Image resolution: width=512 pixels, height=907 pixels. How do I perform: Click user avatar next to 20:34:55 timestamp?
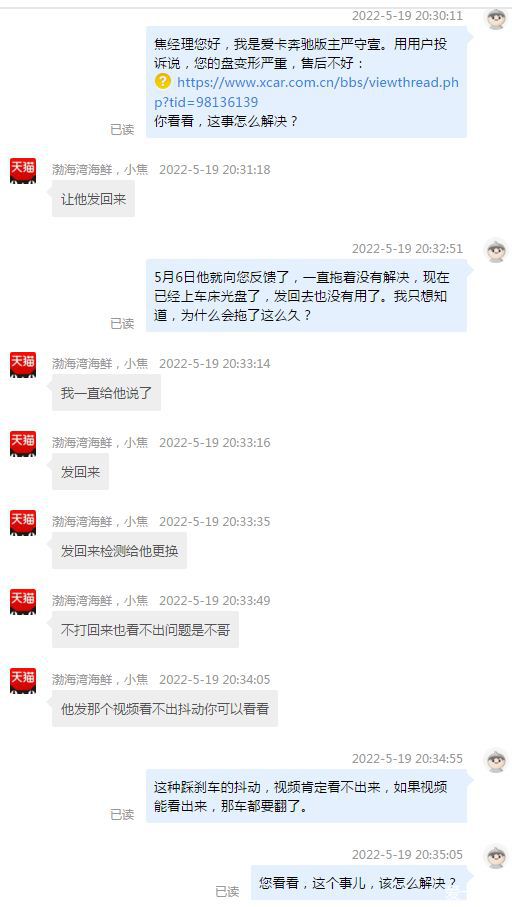tap(496, 761)
